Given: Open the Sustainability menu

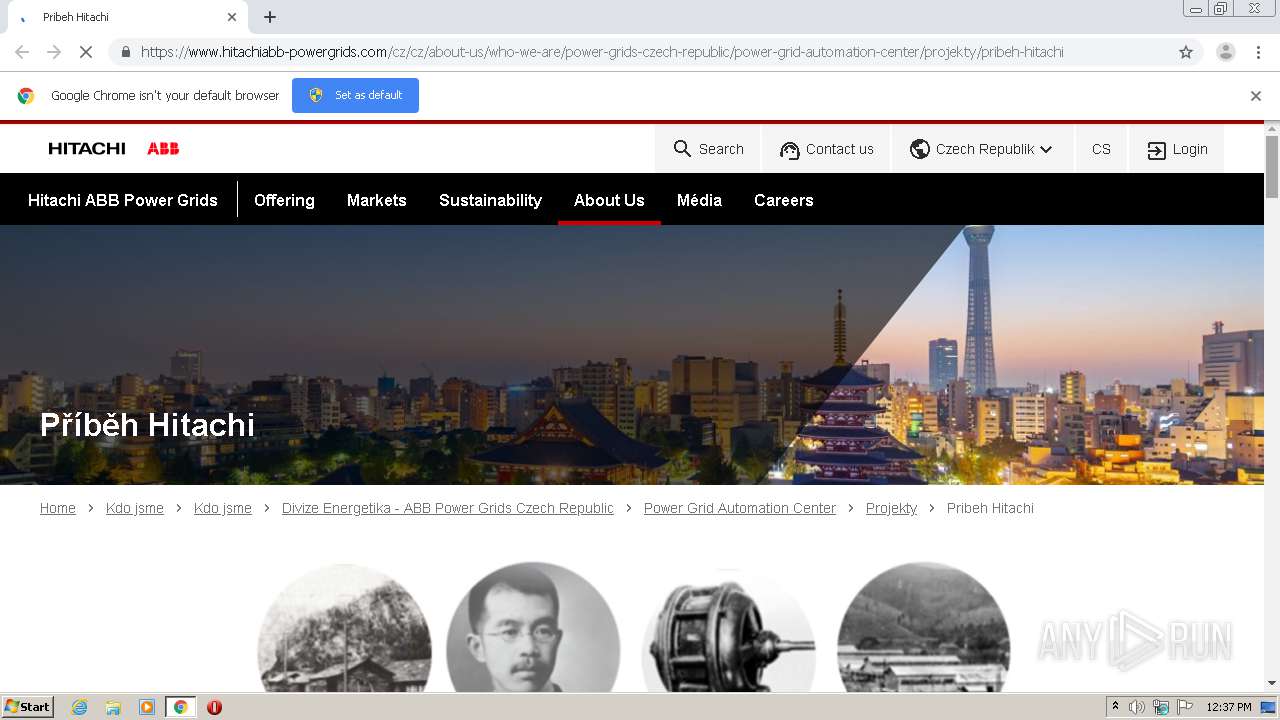Looking at the screenshot, I should coord(490,200).
